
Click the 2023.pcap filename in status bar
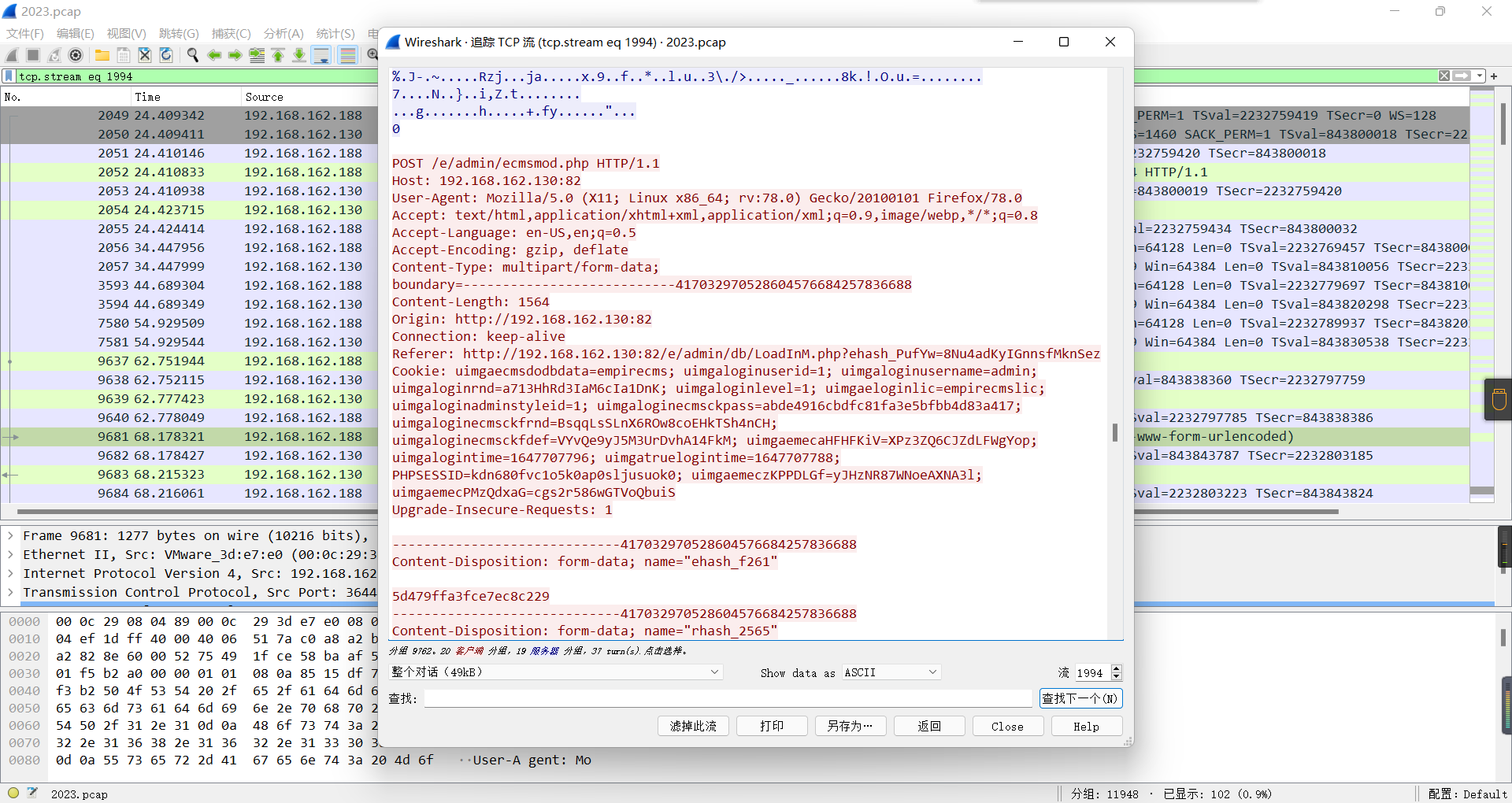click(x=79, y=794)
